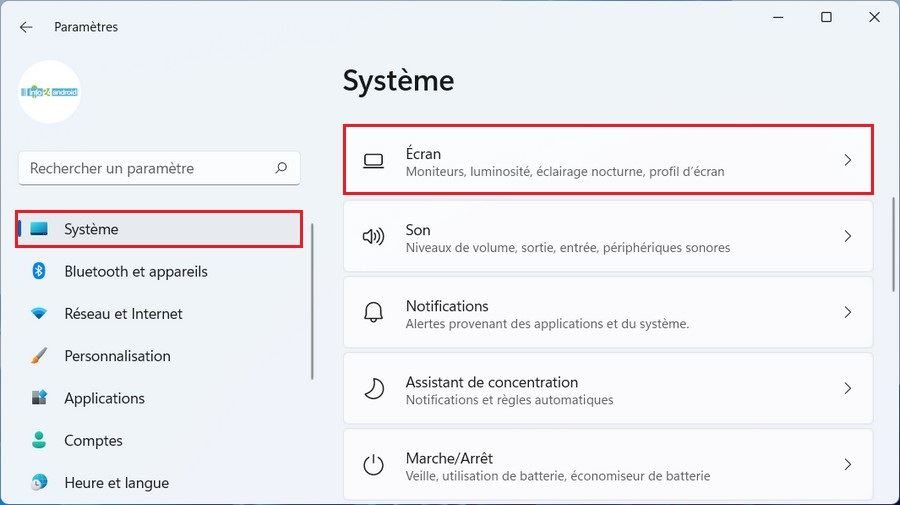Viewport: 900px width, 505px height.
Task: Click the person icon for Comptes
Action: (x=40, y=440)
